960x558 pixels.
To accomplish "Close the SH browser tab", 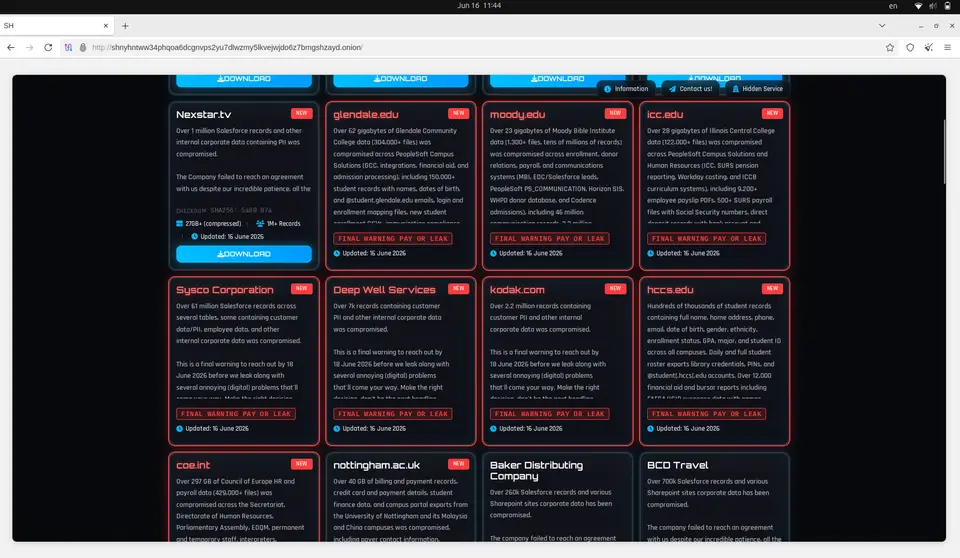I will (x=106, y=26).
